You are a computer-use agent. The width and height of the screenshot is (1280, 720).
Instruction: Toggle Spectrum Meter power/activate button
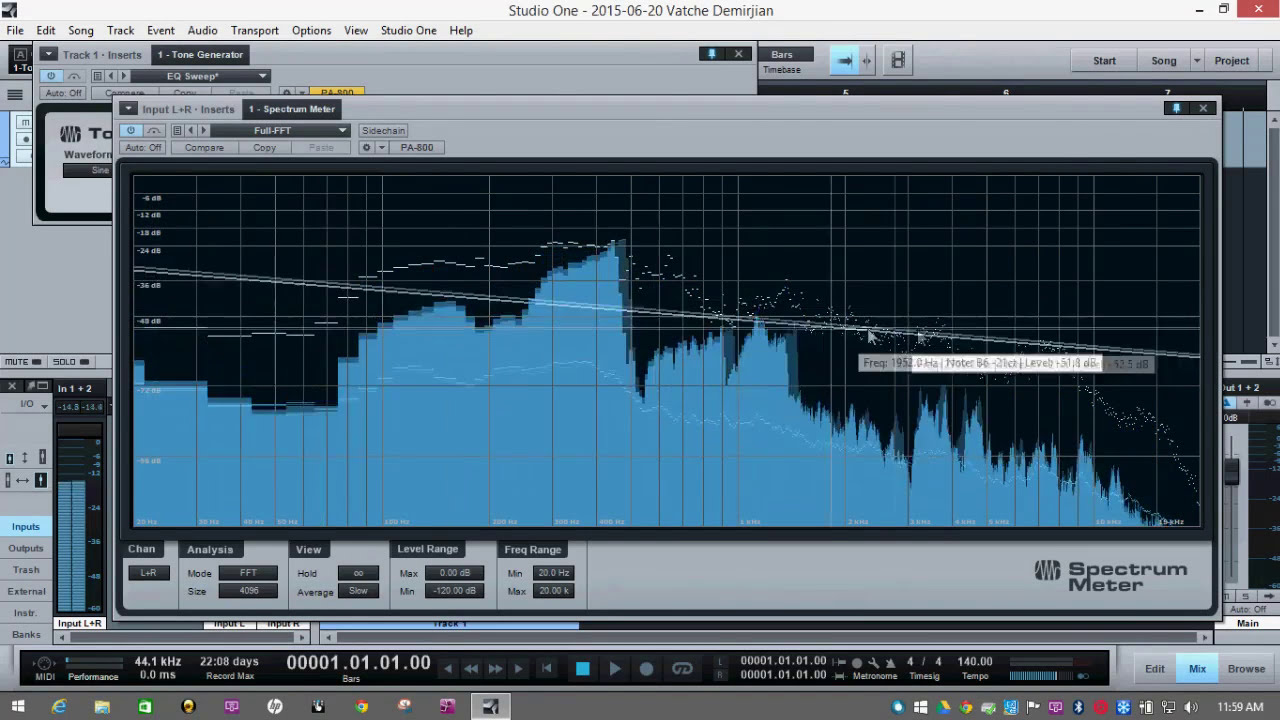[131, 130]
